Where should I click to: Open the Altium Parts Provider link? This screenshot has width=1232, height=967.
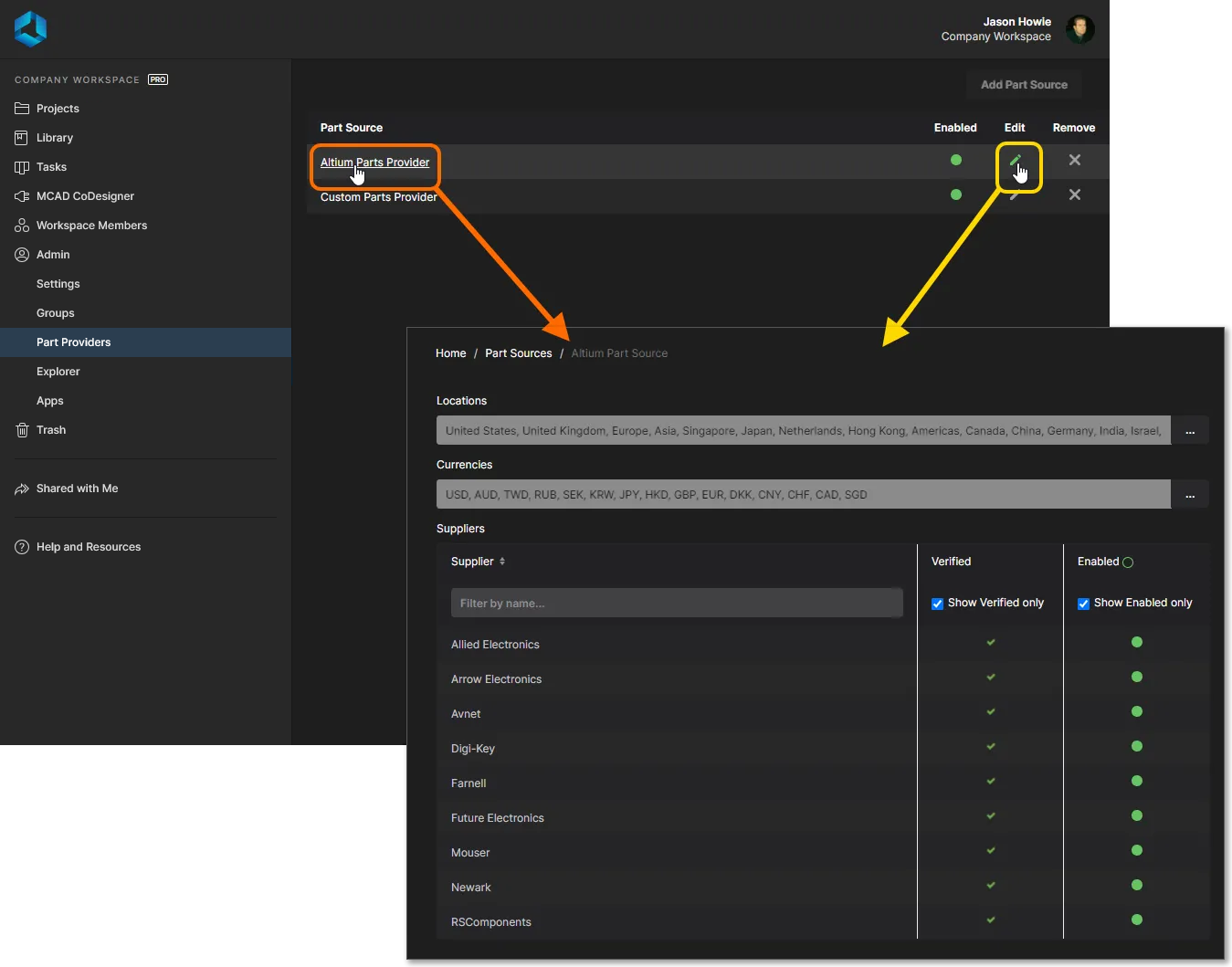[374, 163]
